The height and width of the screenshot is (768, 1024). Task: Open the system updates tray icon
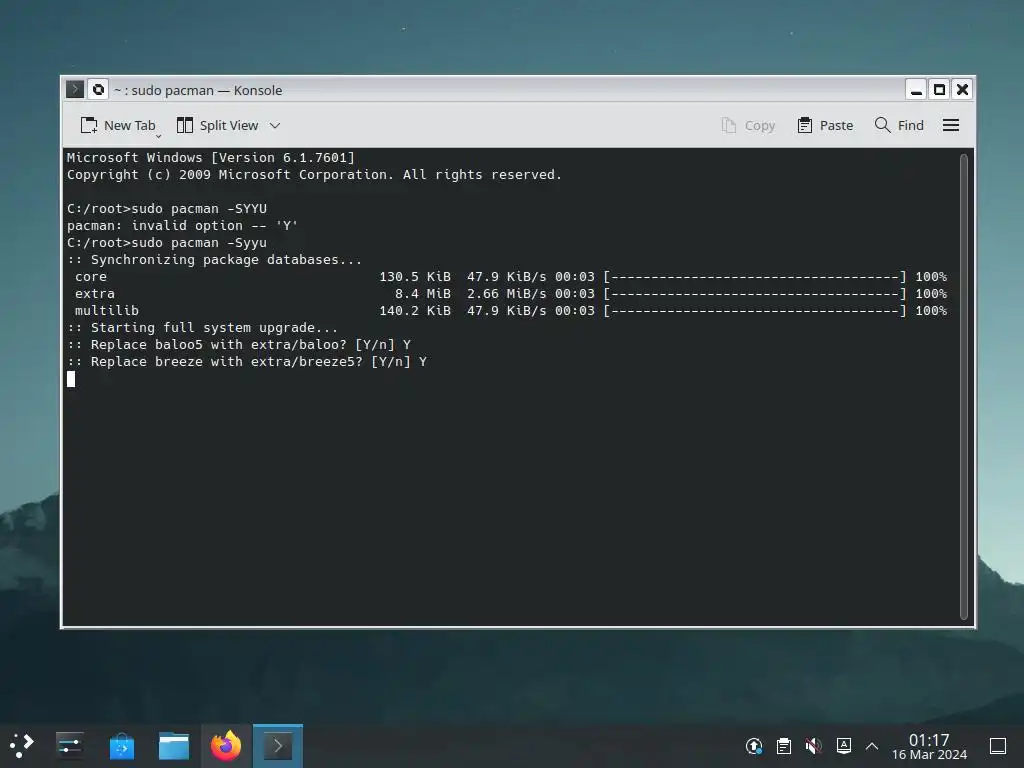click(x=754, y=746)
